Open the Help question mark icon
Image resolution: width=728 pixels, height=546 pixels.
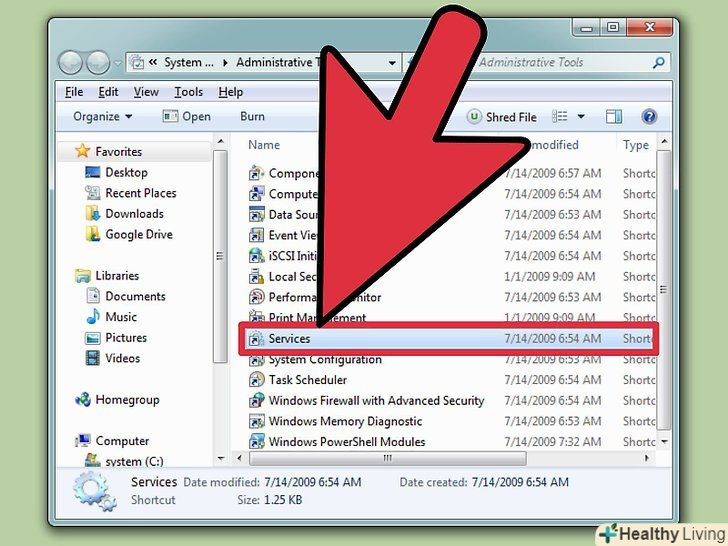[649, 116]
